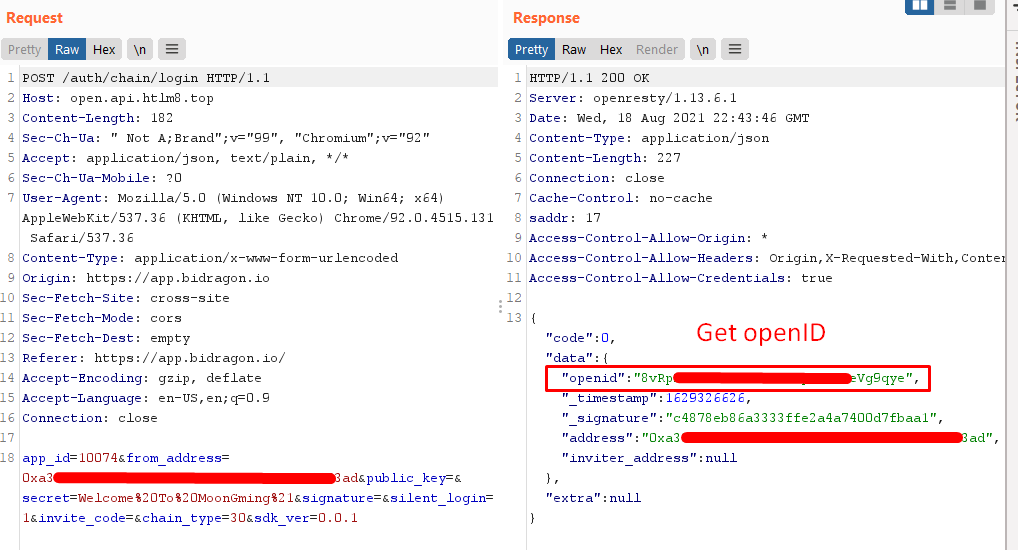Click the Accept: application/json header line
Viewport: 1018px width, 550px height.
(185, 158)
